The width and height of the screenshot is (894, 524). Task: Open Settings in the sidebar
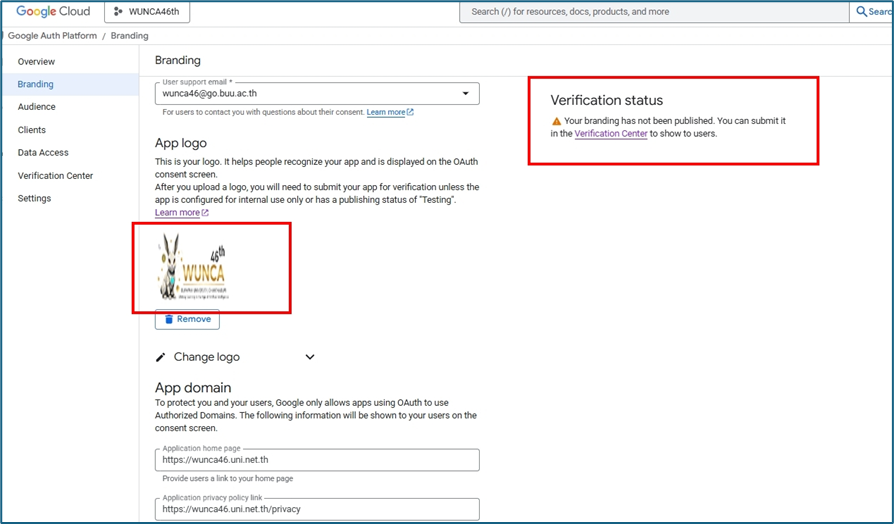34,199
